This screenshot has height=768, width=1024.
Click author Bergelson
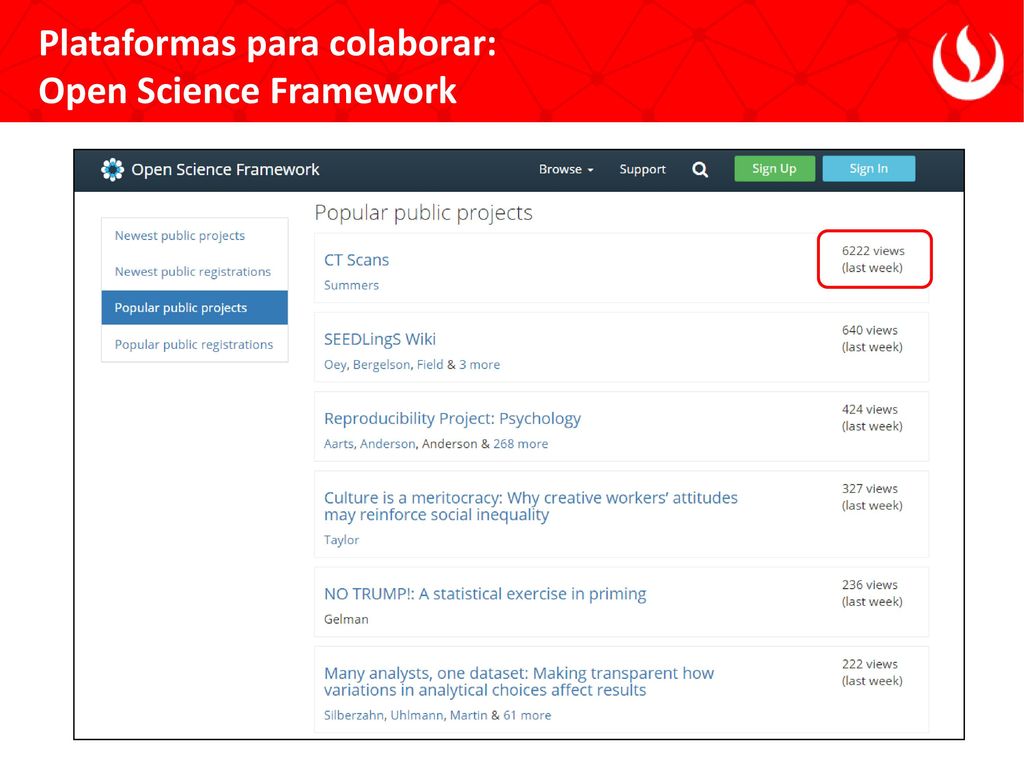tap(382, 365)
